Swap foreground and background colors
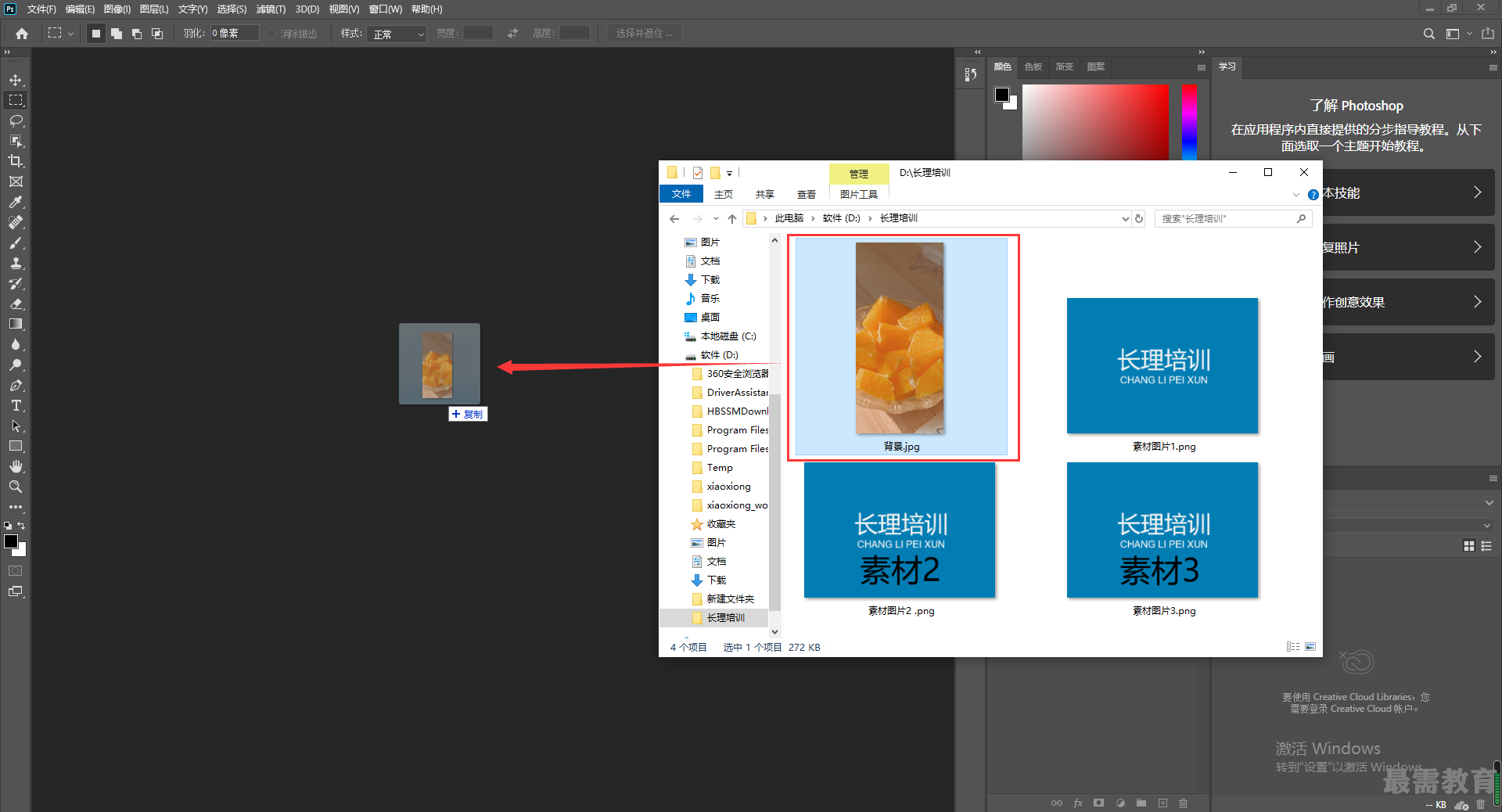This screenshot has width=1502, height=812. click(21, 526)
